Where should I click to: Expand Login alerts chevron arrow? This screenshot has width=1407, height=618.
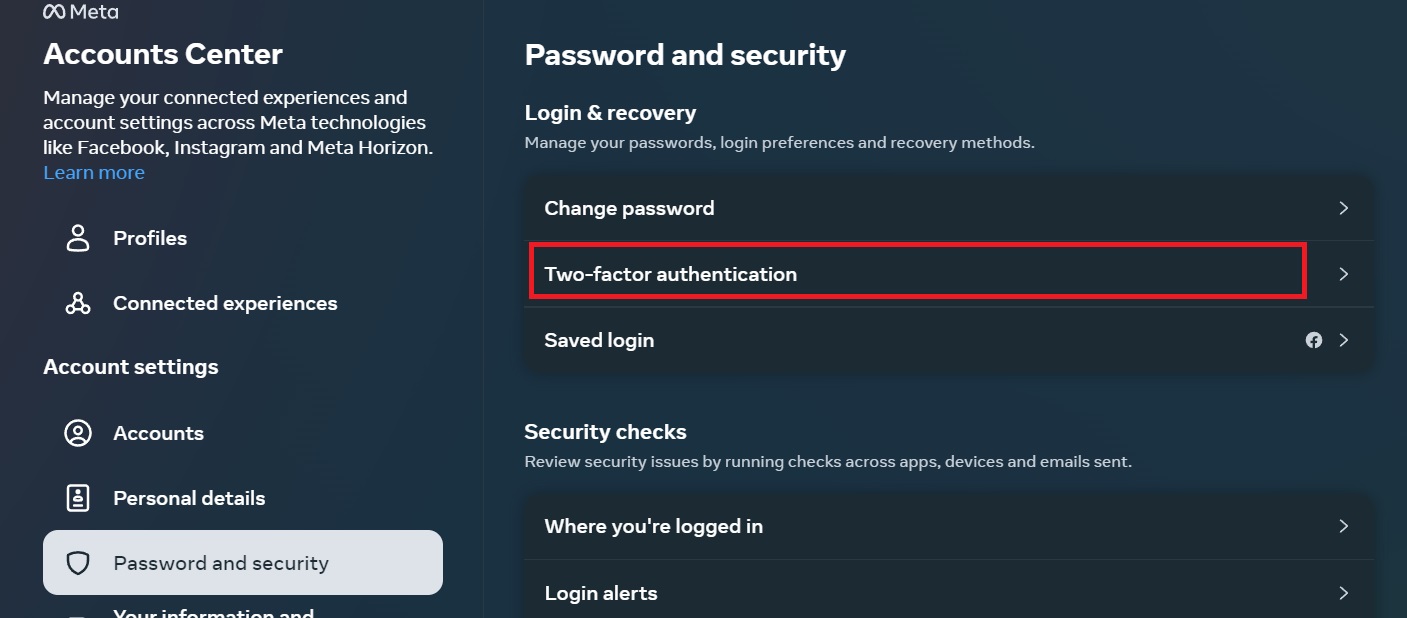pos(1344,593)
